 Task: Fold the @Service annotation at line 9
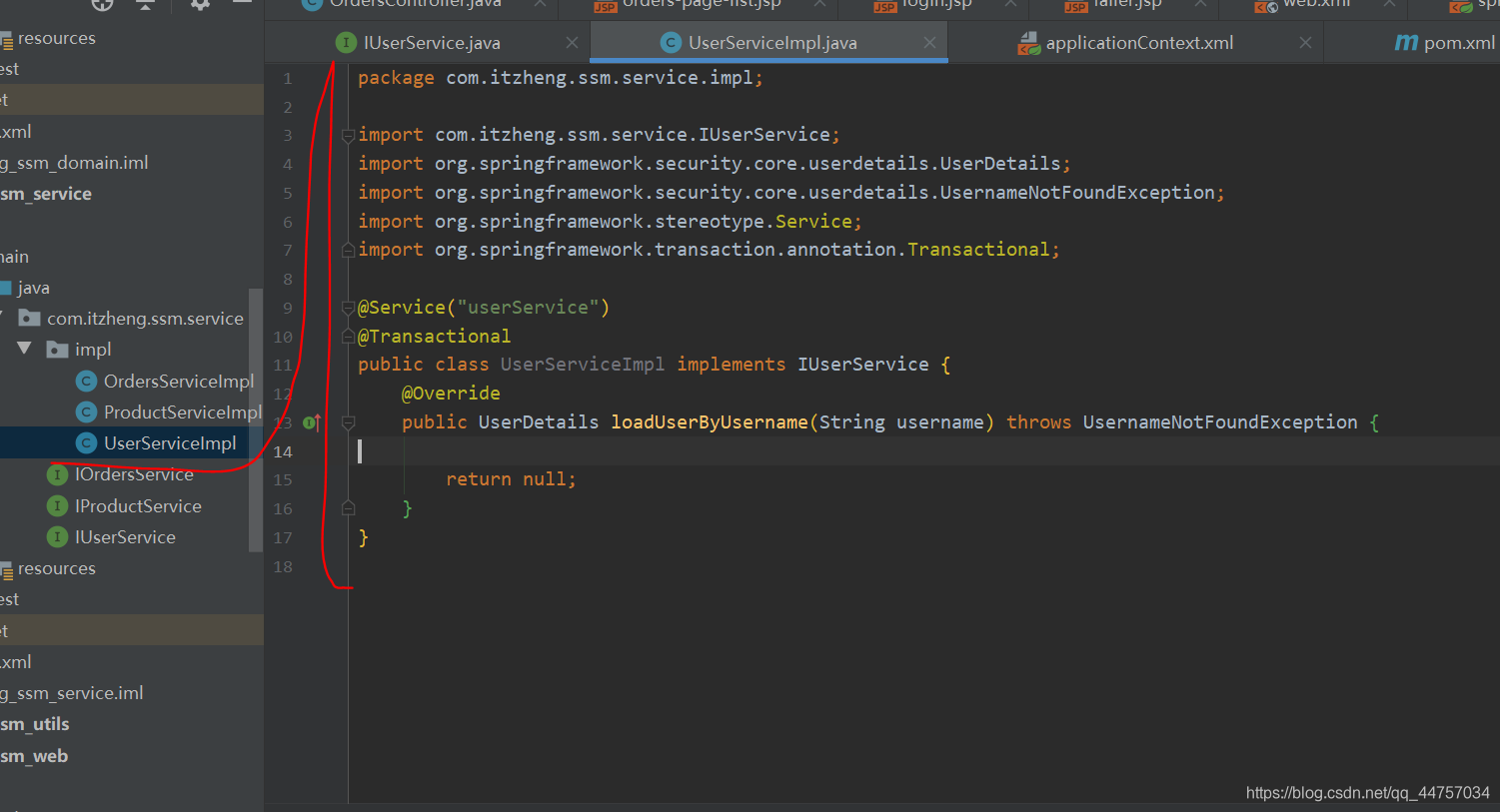tap(348, 308)
